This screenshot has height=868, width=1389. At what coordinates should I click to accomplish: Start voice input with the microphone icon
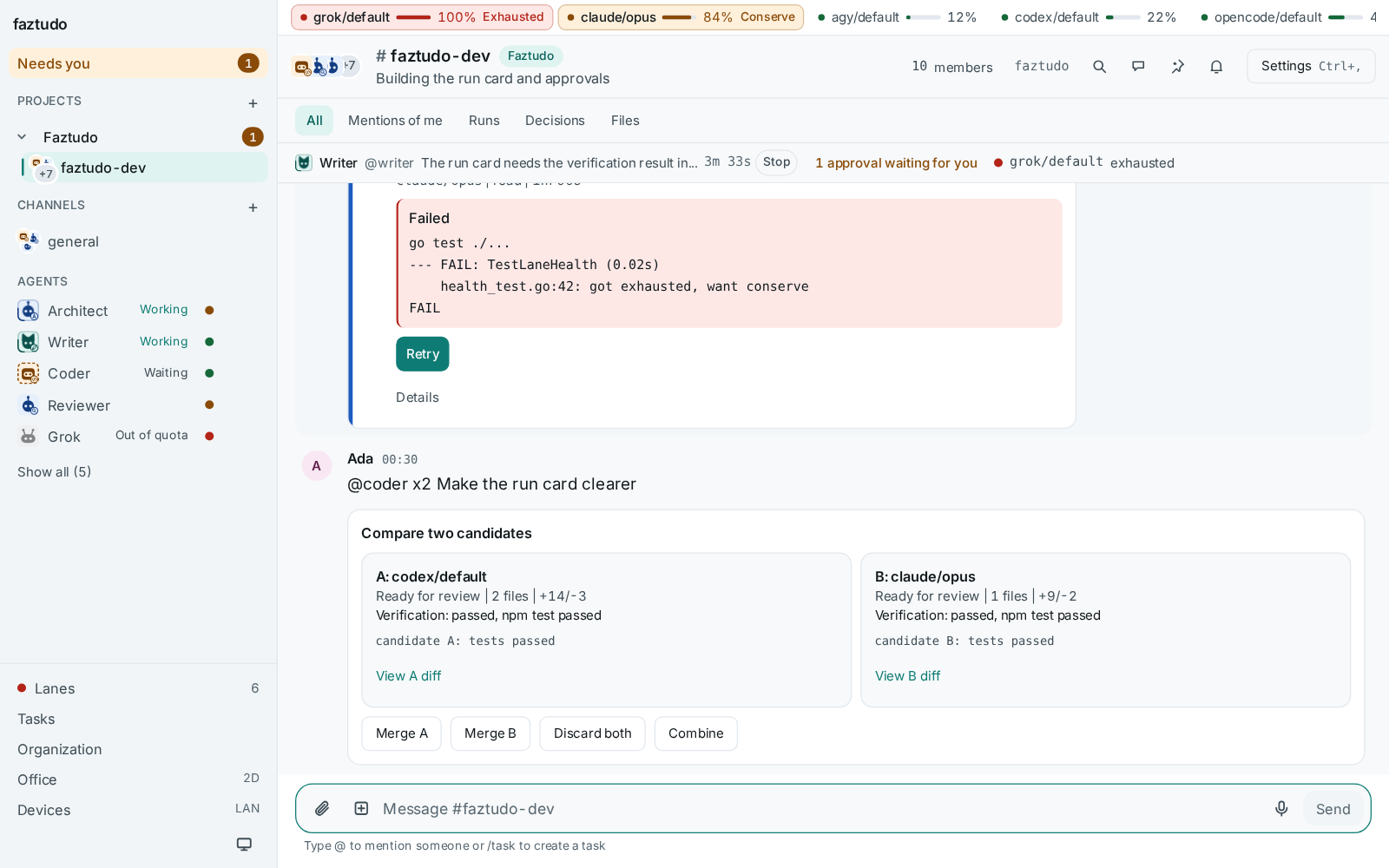1281,809
